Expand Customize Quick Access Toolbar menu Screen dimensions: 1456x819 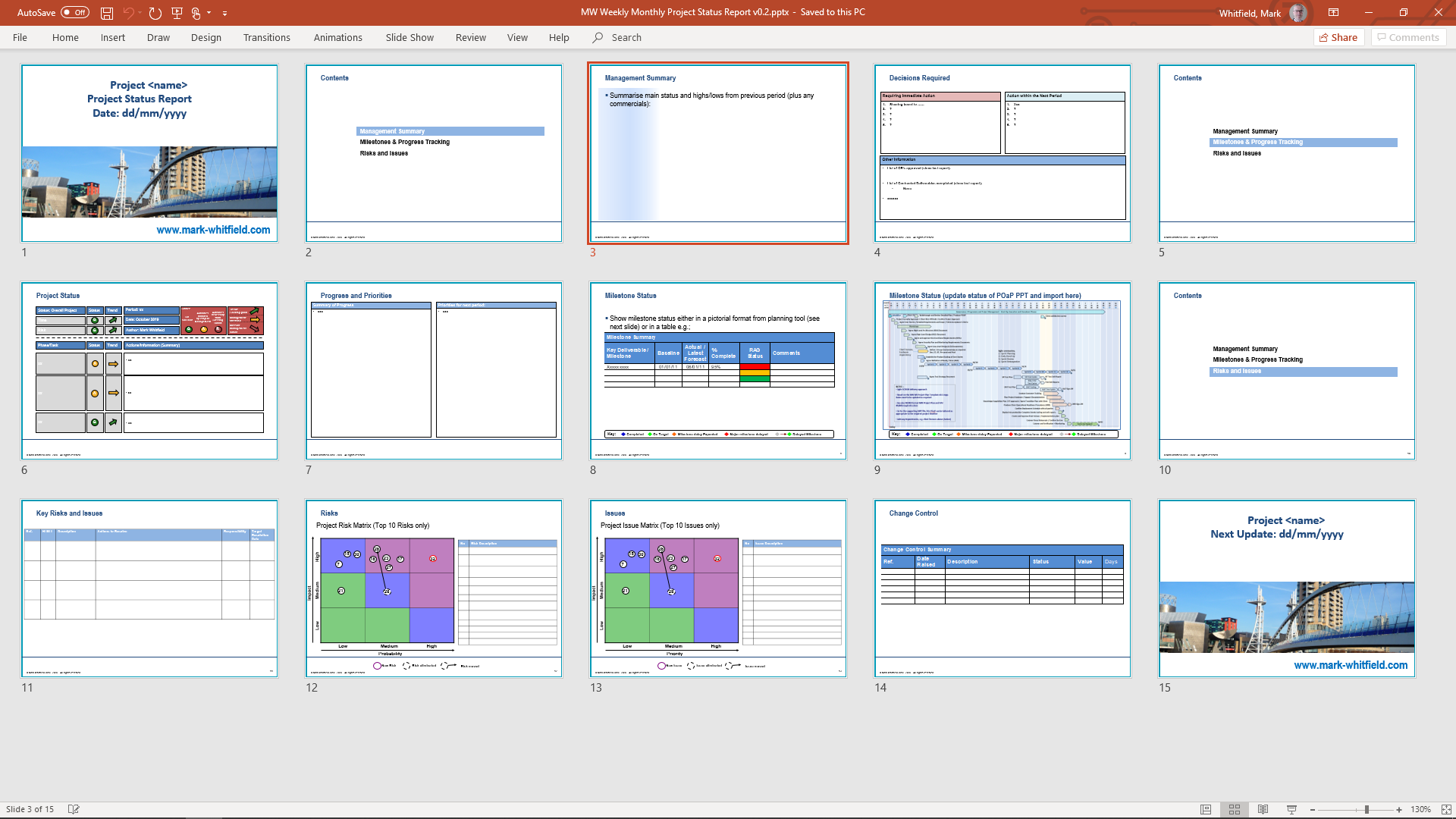point(224,13)
